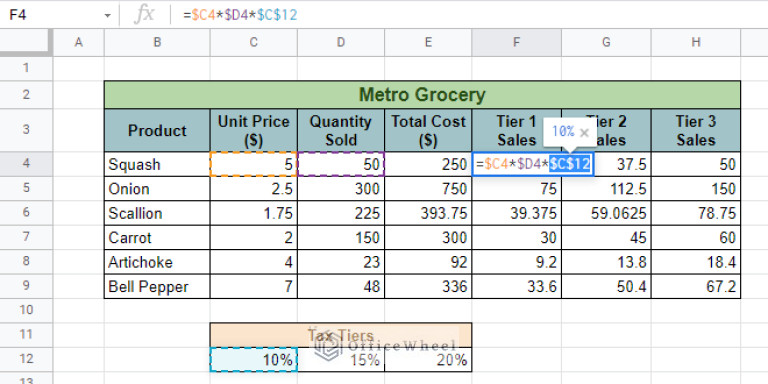Image resolution: width=768 pixels, height=384 pixels.
Task: Click Artichoke Tier 2 value 13.8
Action: 606,262
